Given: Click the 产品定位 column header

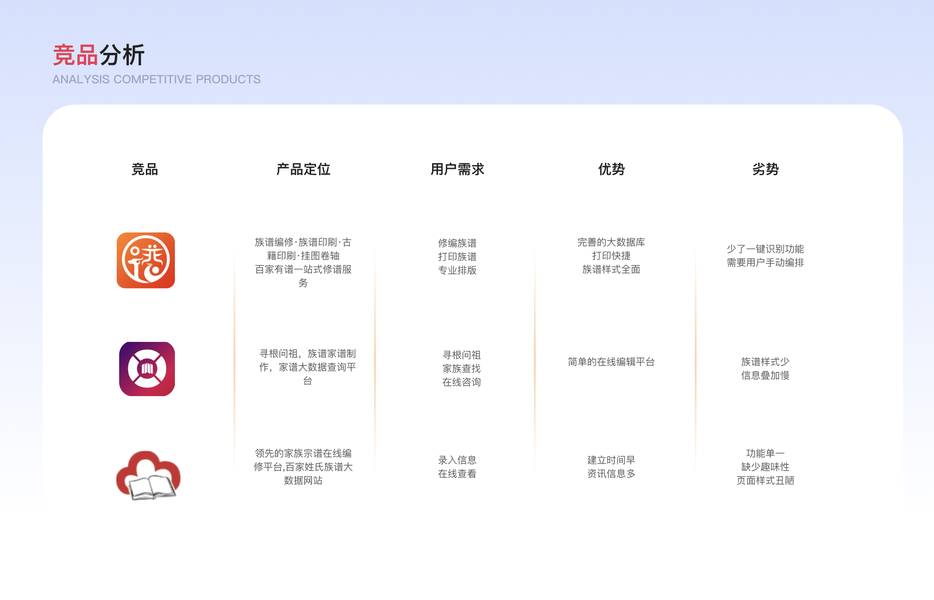Looking at the screenshot, I should (303, 169).
